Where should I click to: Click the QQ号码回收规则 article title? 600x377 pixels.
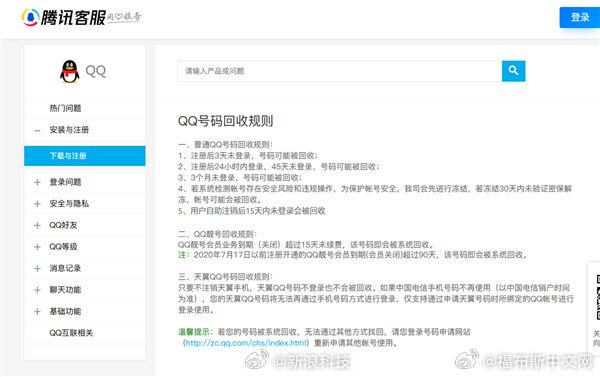(226, 121)
